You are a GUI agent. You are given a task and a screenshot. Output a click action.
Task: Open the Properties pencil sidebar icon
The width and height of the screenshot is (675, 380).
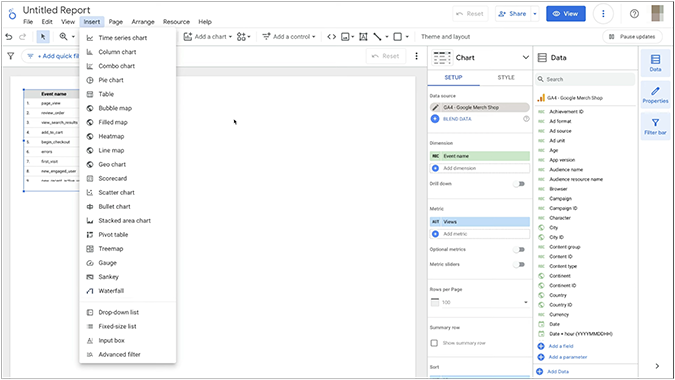pyautogui.click(x=655, y=94)
